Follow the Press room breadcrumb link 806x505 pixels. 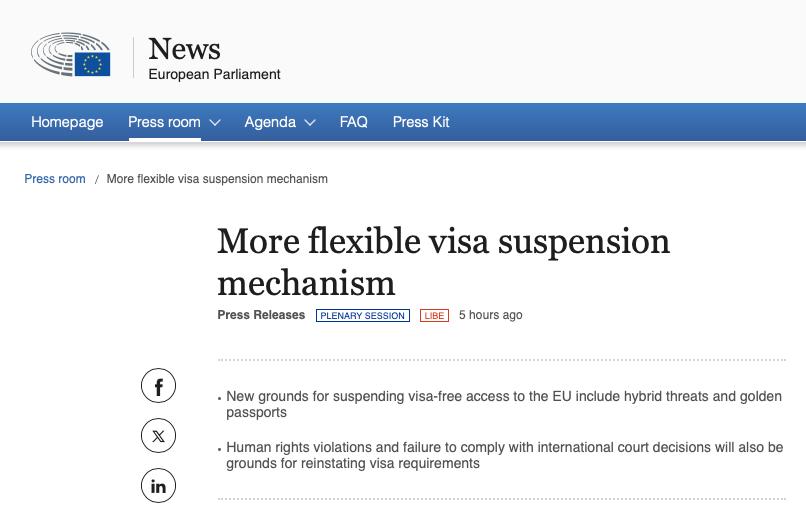coord(55,179)
